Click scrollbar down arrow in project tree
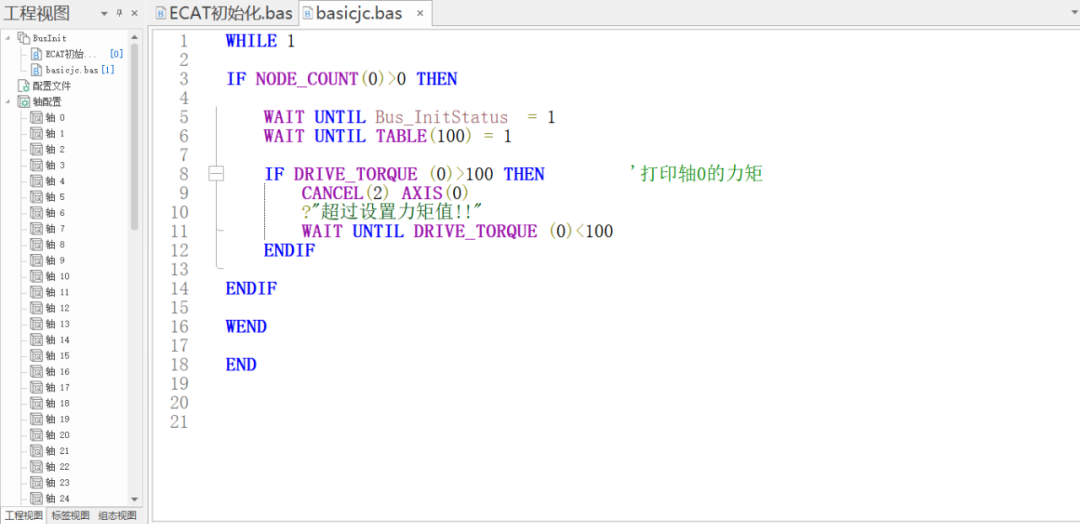The height and width of the screenshot is (524, 1080). (134, 499)
